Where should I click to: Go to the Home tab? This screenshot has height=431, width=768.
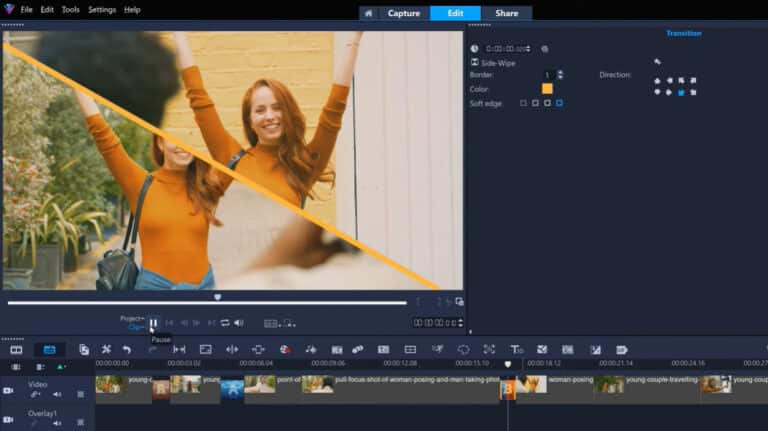click(368, 13)
